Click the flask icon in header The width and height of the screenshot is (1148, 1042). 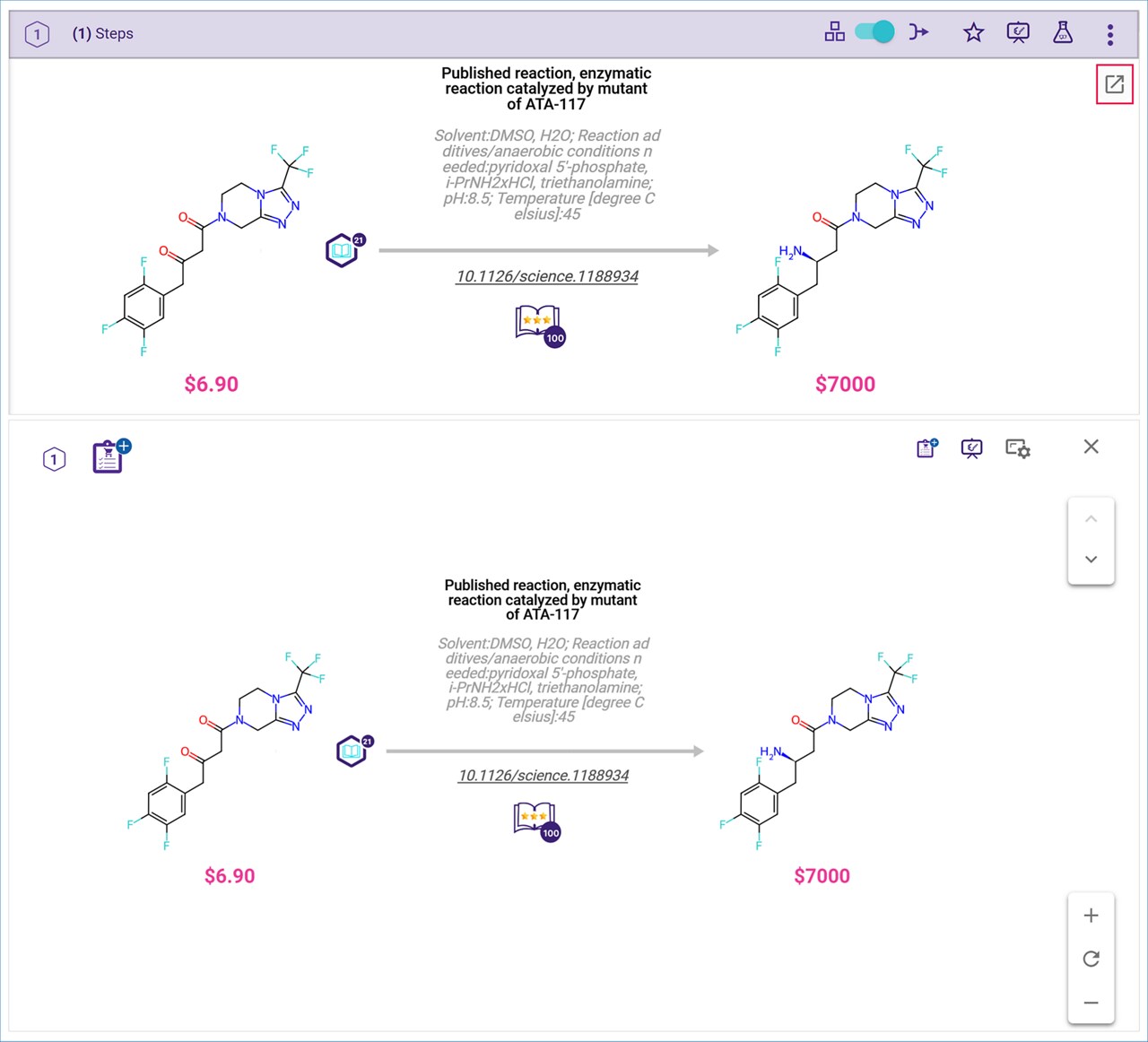pos(1063,33)
